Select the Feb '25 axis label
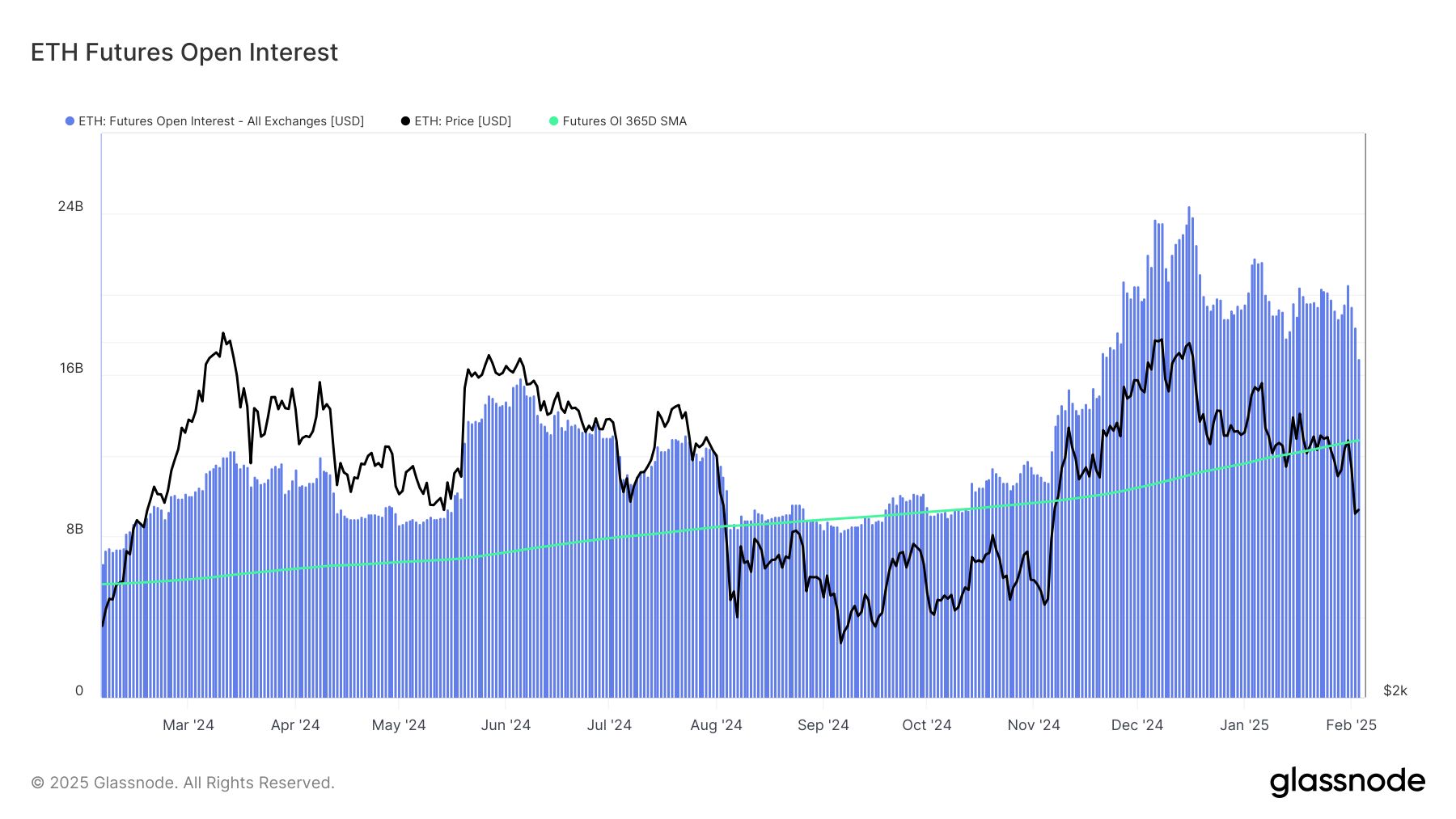Image resolution: width=1456 pixels, height=819 pixels. click(1352, 725)
